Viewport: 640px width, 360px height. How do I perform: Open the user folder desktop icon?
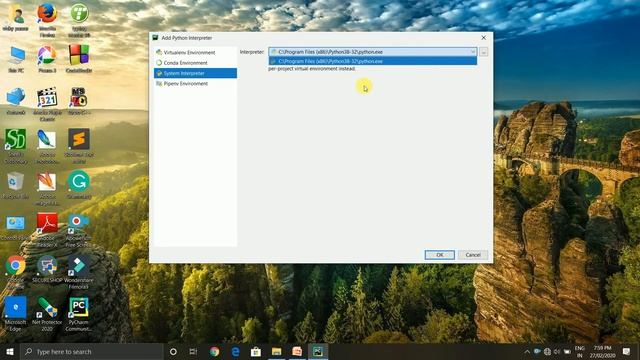coord(16,18)
